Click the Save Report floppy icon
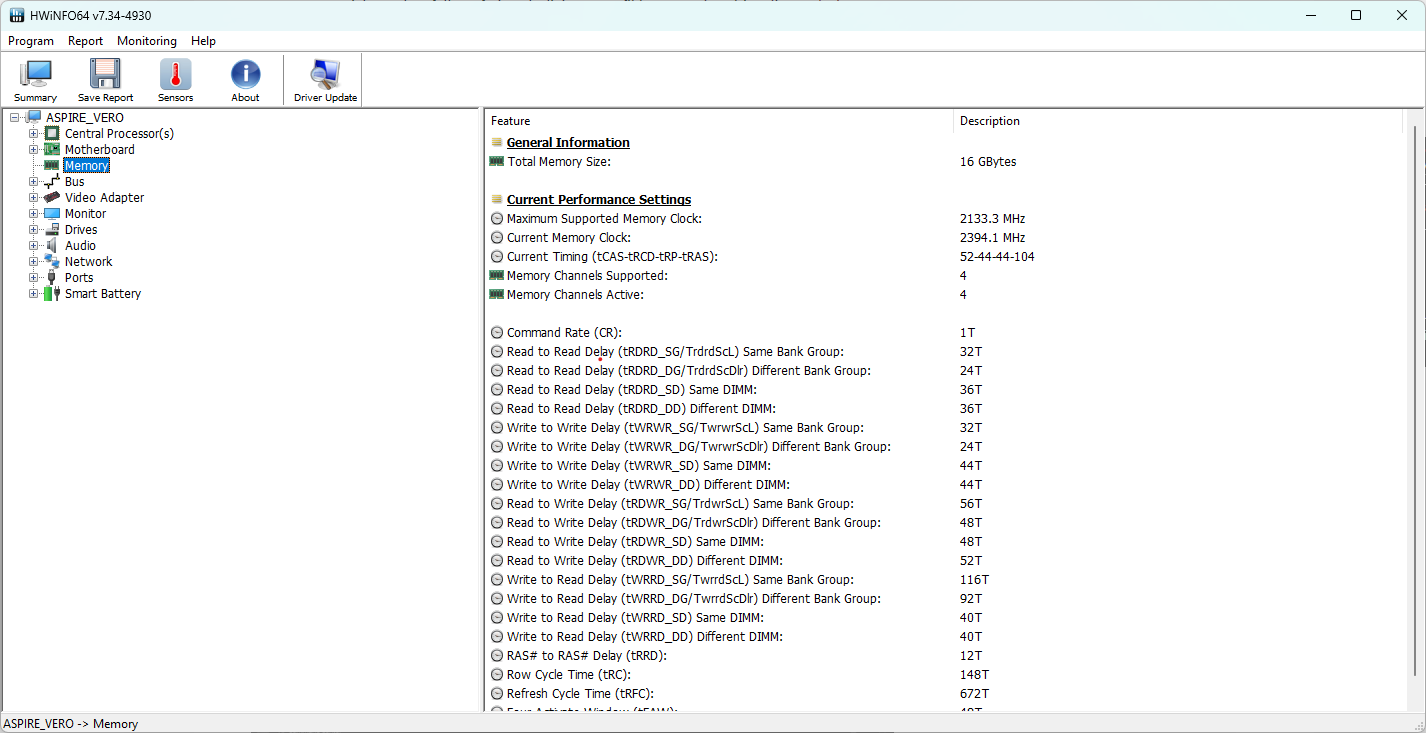Viewport: 1426px width, 733px height. 105,80
